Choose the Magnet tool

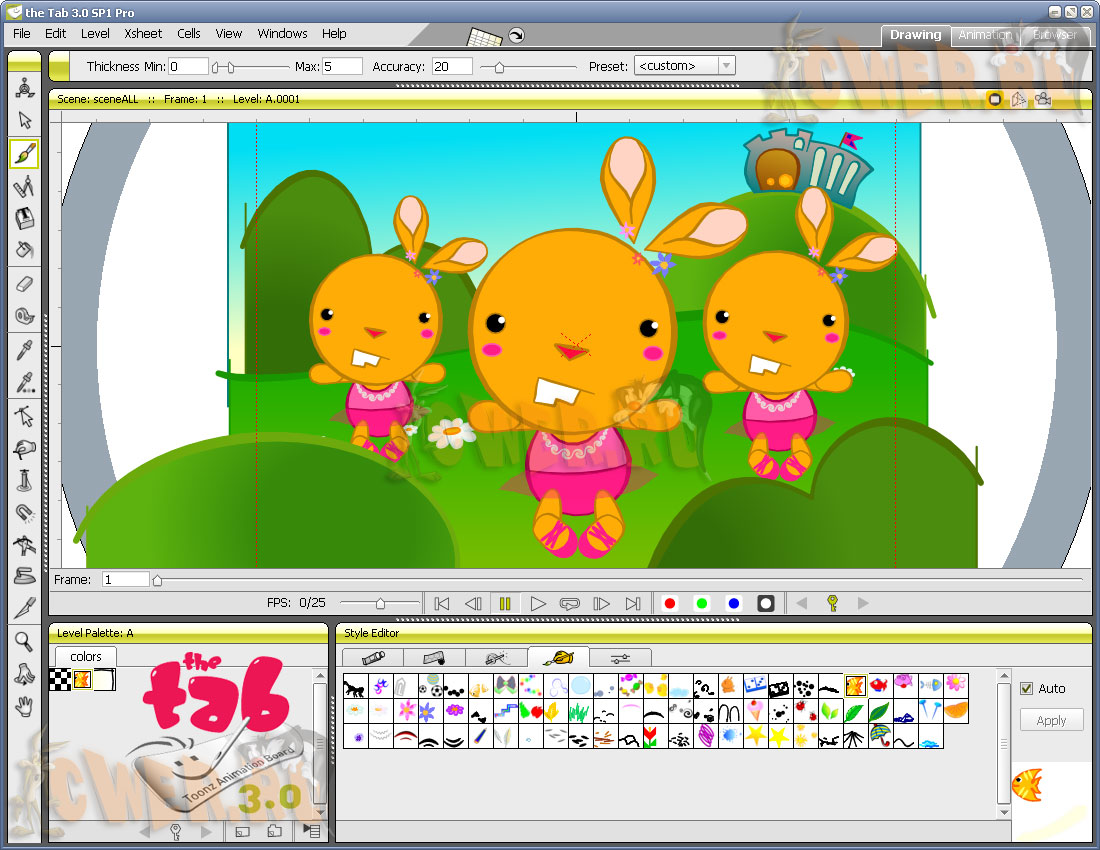coord(25,513)
